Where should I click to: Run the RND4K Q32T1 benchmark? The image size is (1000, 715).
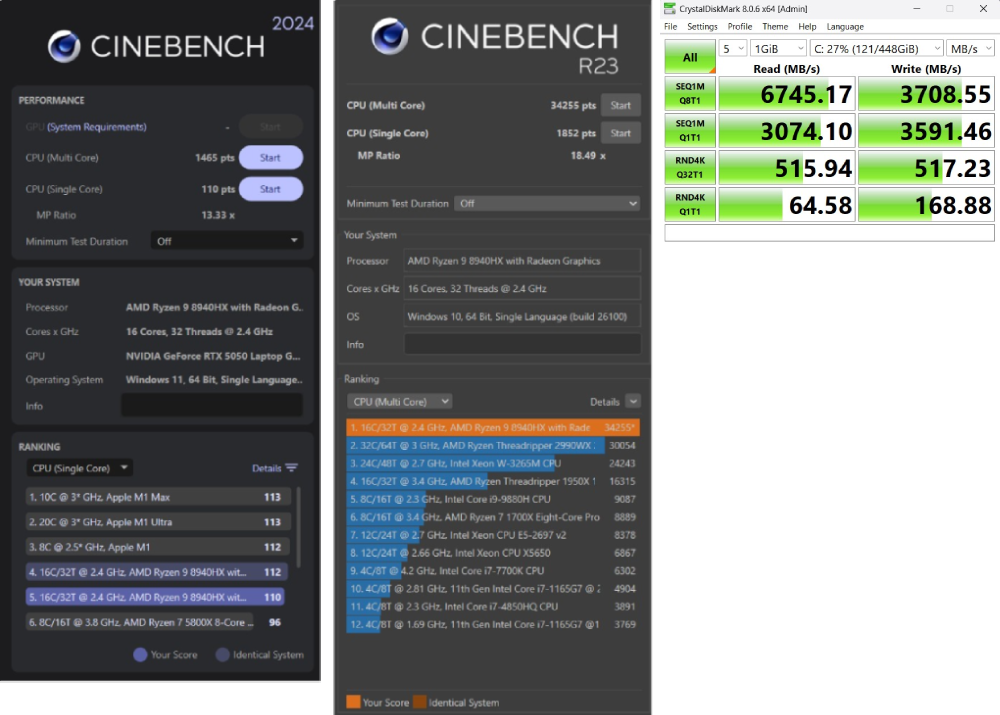689,167
